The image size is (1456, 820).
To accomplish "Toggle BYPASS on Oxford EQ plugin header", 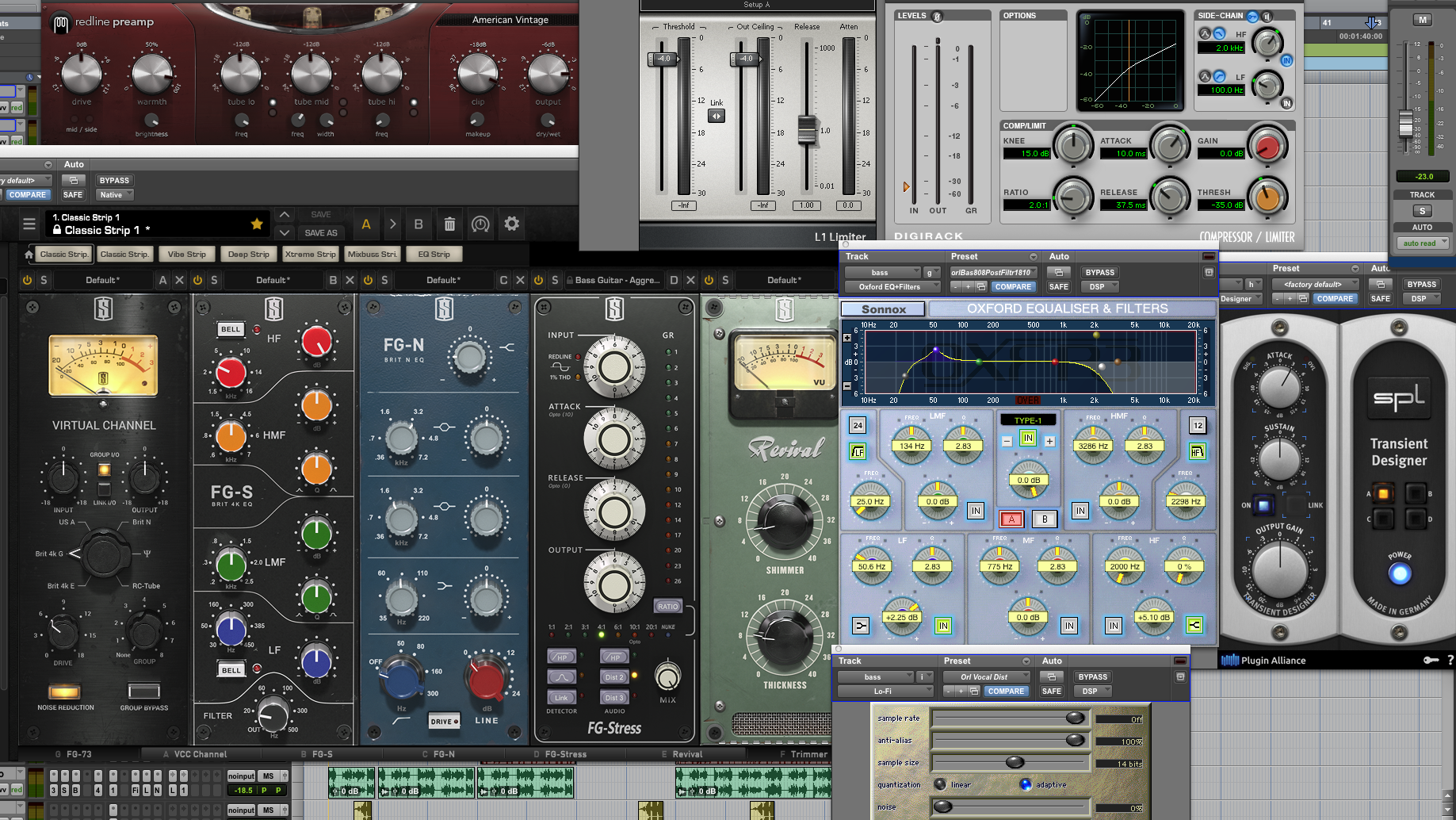I will tap(1099, 272).
